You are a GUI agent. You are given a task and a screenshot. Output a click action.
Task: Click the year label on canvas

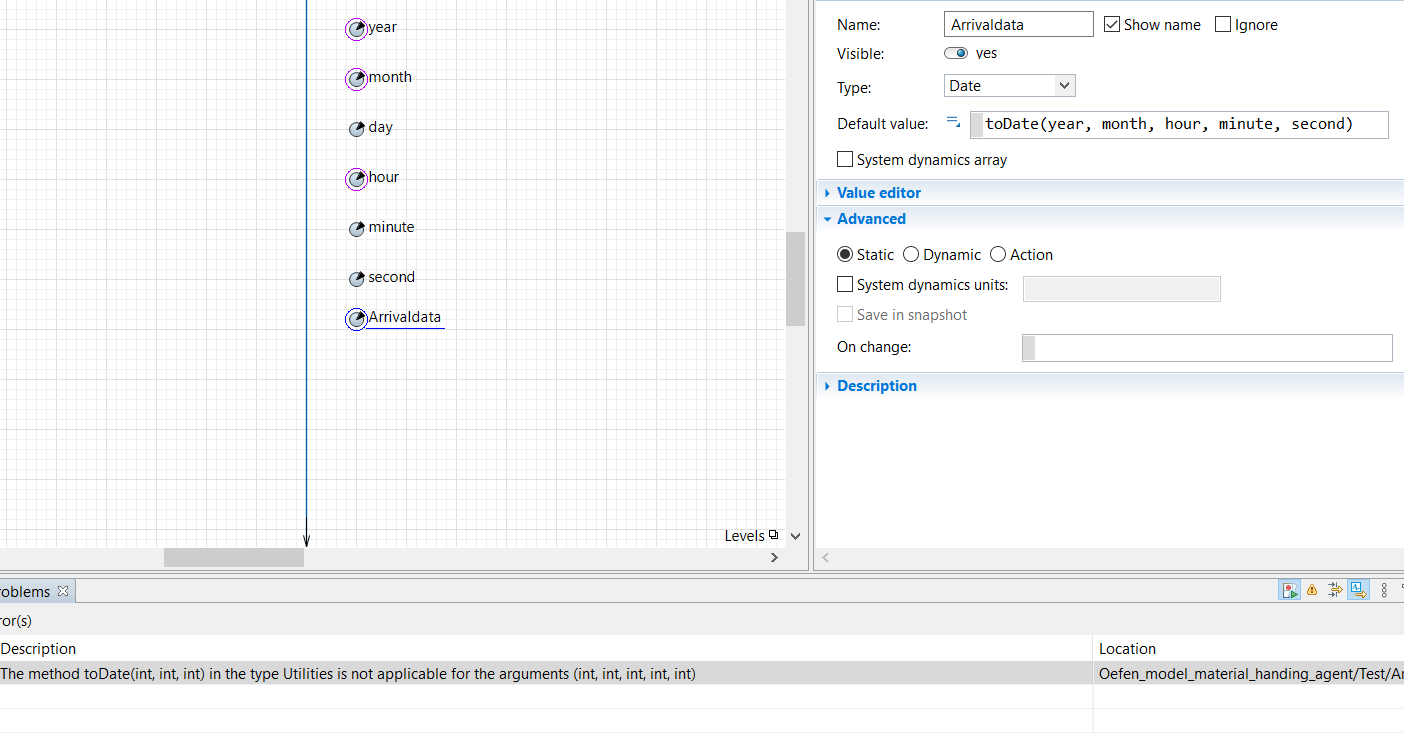383,27
